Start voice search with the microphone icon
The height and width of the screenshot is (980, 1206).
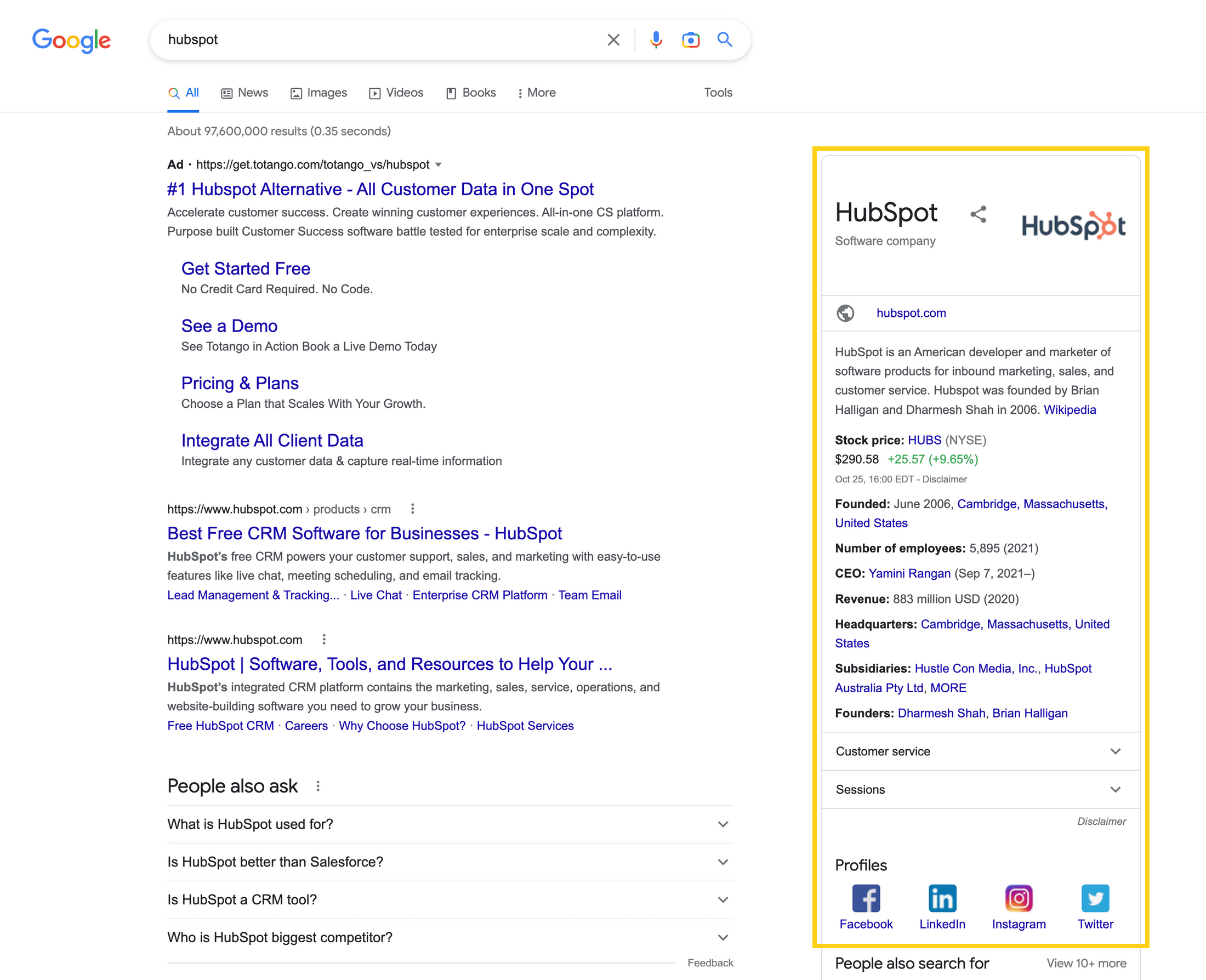[656, 39]
